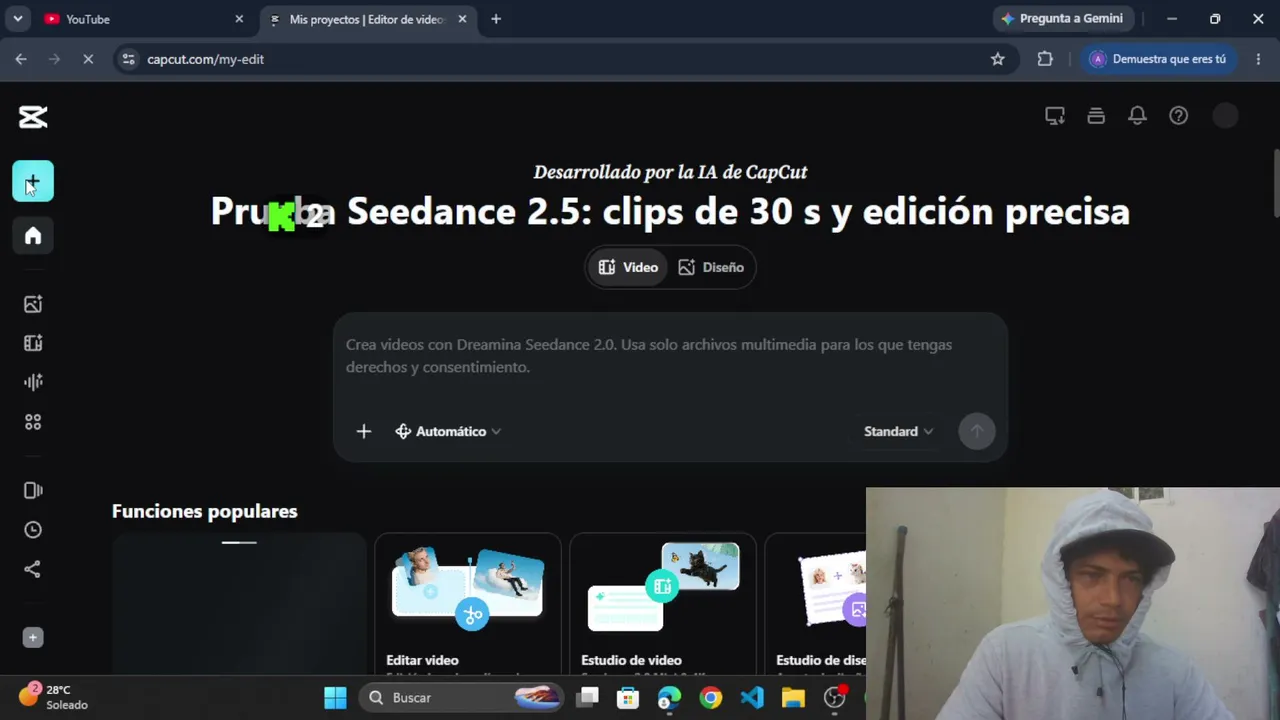Screen dimensions: 1280x720
Task: Open notifications bell
Action: [1137, 116]
